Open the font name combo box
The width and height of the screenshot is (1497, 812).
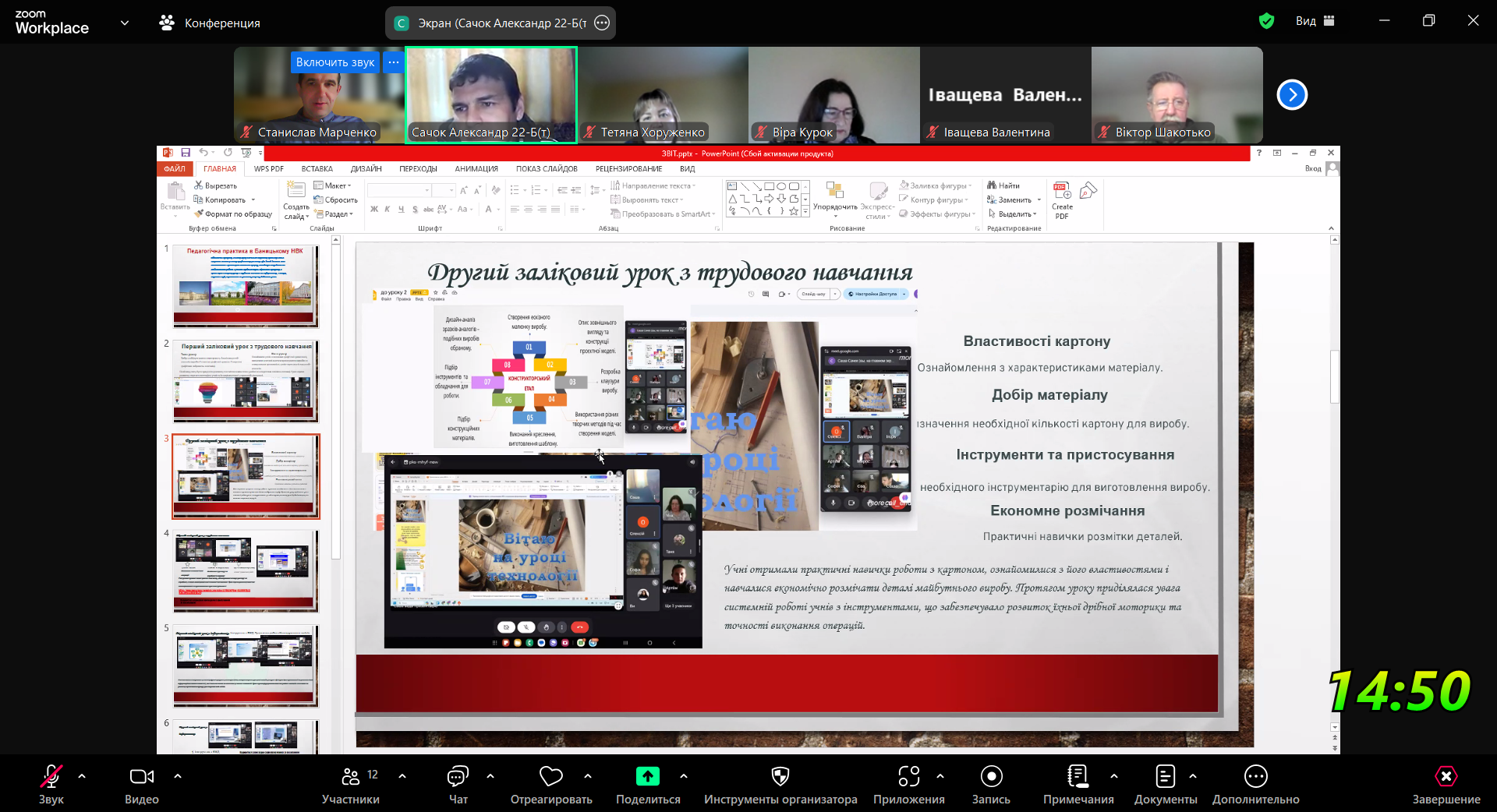click(x=399, y=190)
